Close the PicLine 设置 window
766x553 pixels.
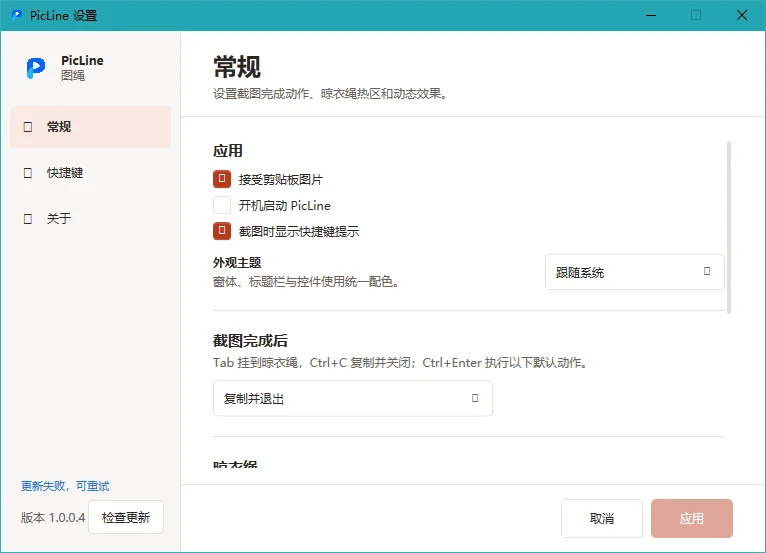pos(742,15)
